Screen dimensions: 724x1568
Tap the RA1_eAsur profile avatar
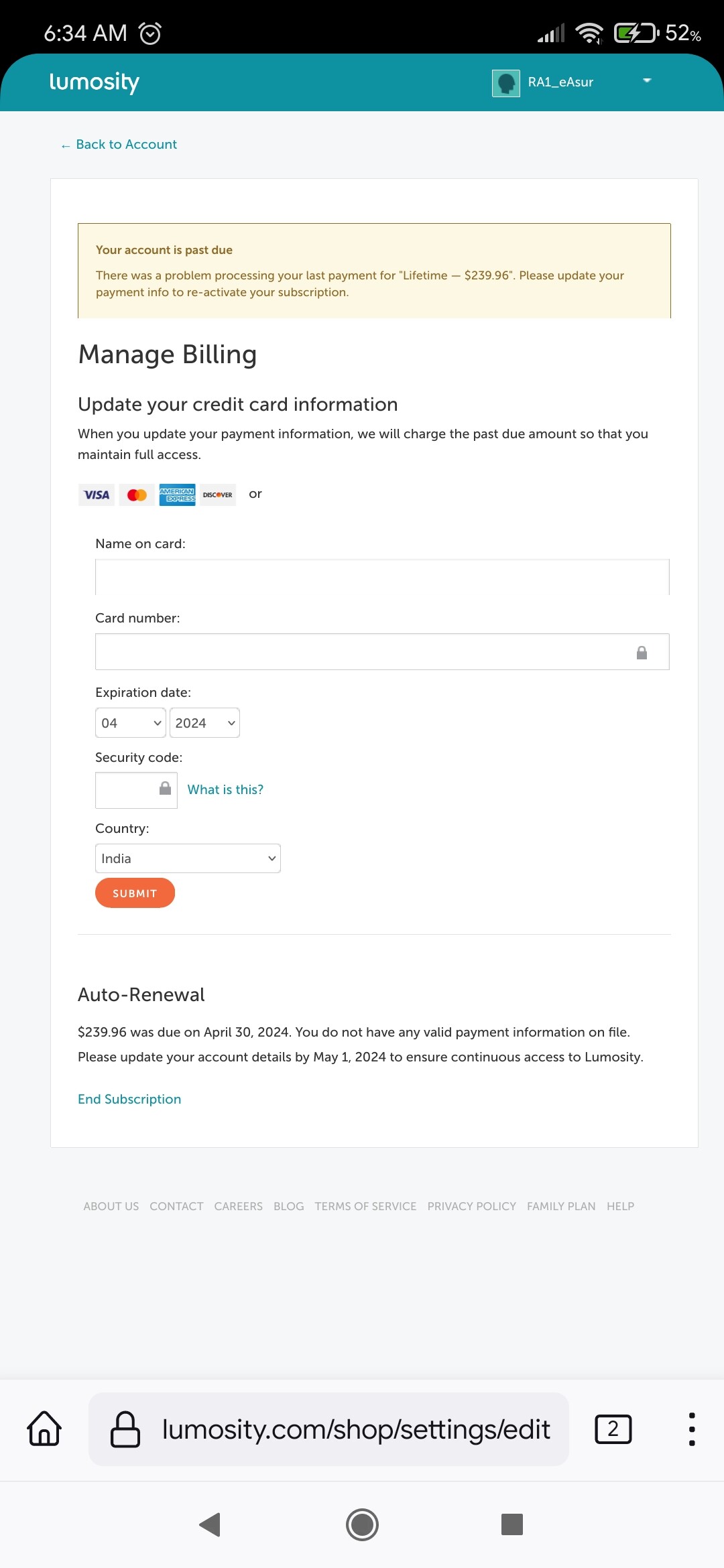pyautogui.click(x=506, y=83)
